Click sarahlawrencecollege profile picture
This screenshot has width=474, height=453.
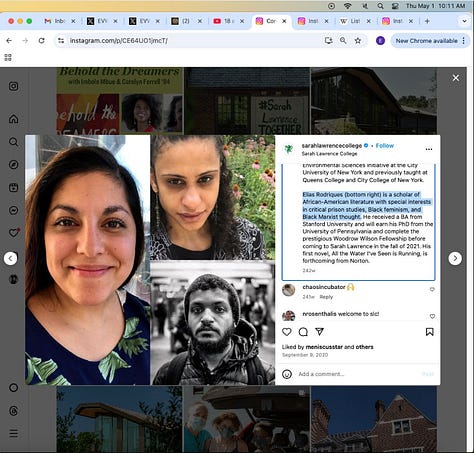289,149
